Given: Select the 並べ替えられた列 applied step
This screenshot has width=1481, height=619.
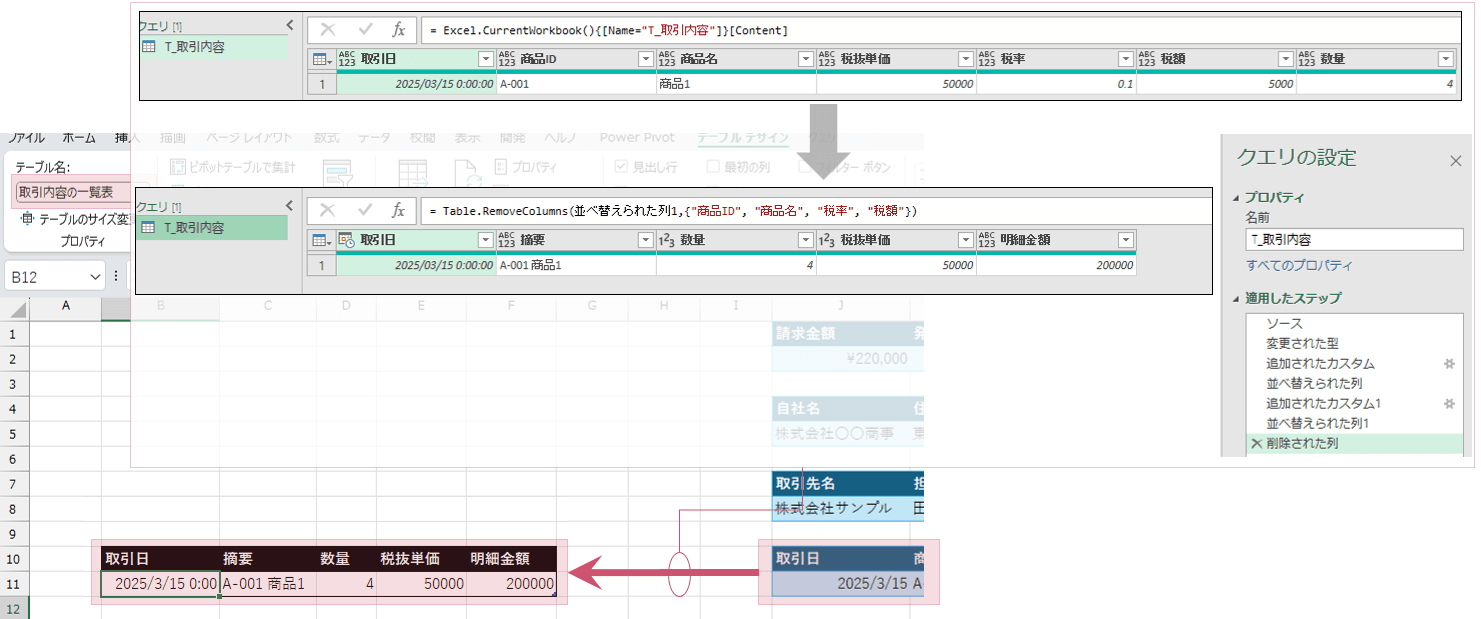Looking at the screenshot, I should click(x=1313, y=383).
